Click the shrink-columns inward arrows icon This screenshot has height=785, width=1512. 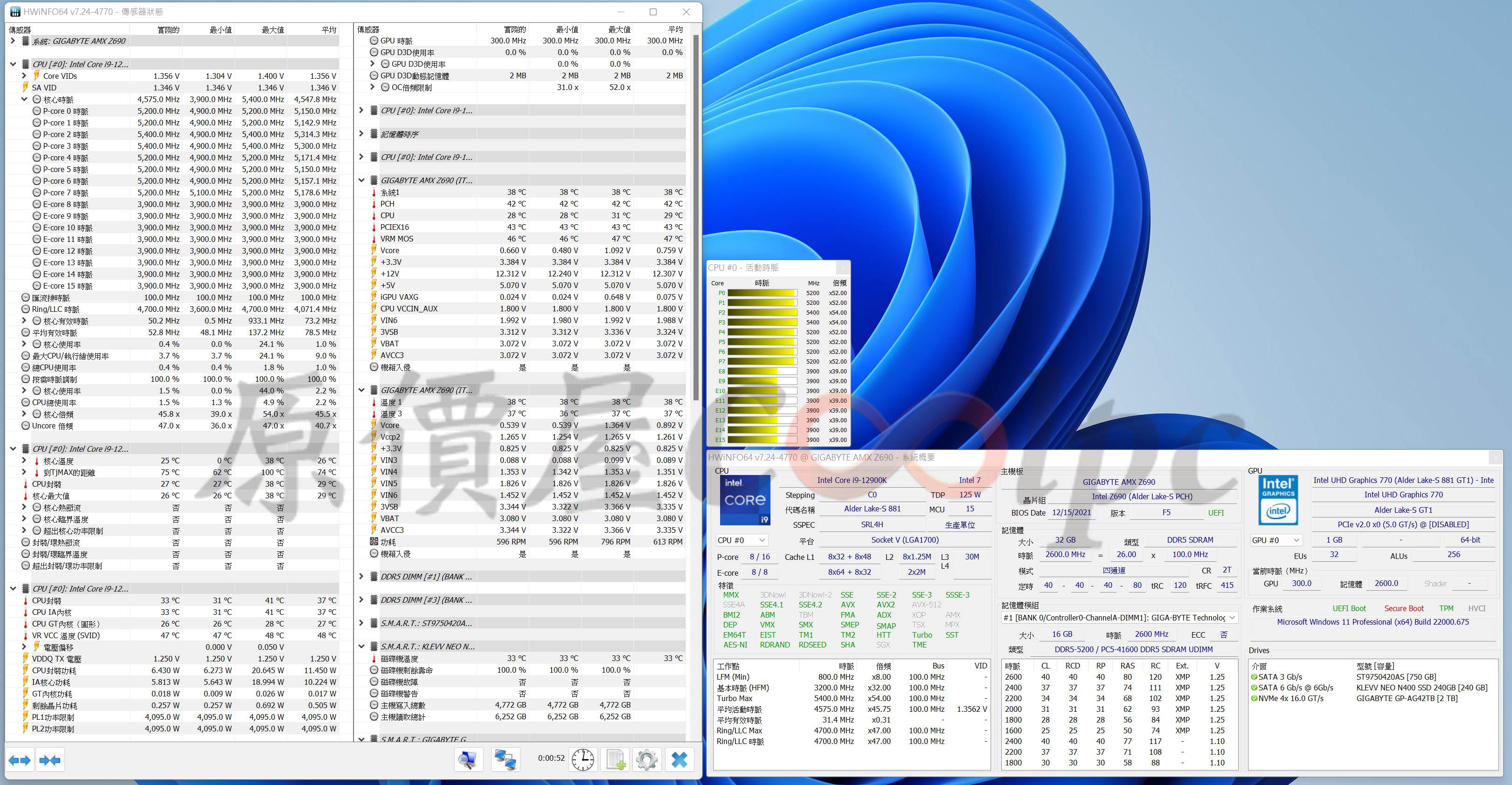[50, 760]
